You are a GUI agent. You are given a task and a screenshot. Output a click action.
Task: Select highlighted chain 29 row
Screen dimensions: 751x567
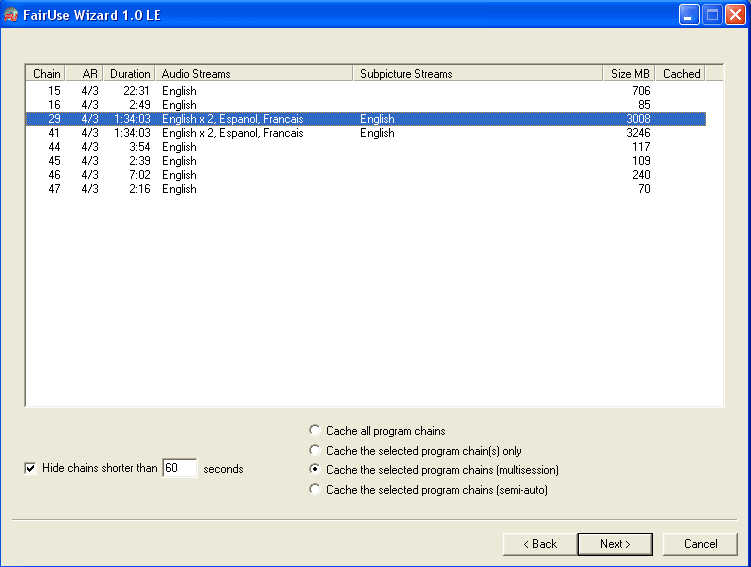[366, 119]
